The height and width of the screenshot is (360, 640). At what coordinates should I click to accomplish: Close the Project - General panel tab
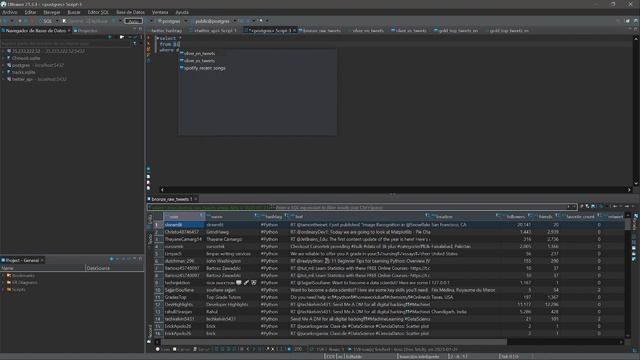click(x=42, y=260)
